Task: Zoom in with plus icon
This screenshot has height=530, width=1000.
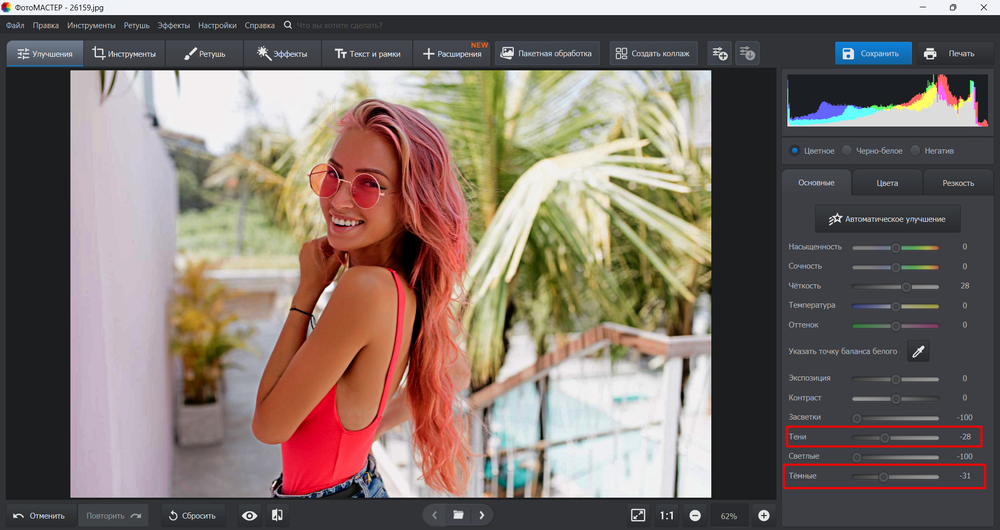Action: tap(763, 515)
